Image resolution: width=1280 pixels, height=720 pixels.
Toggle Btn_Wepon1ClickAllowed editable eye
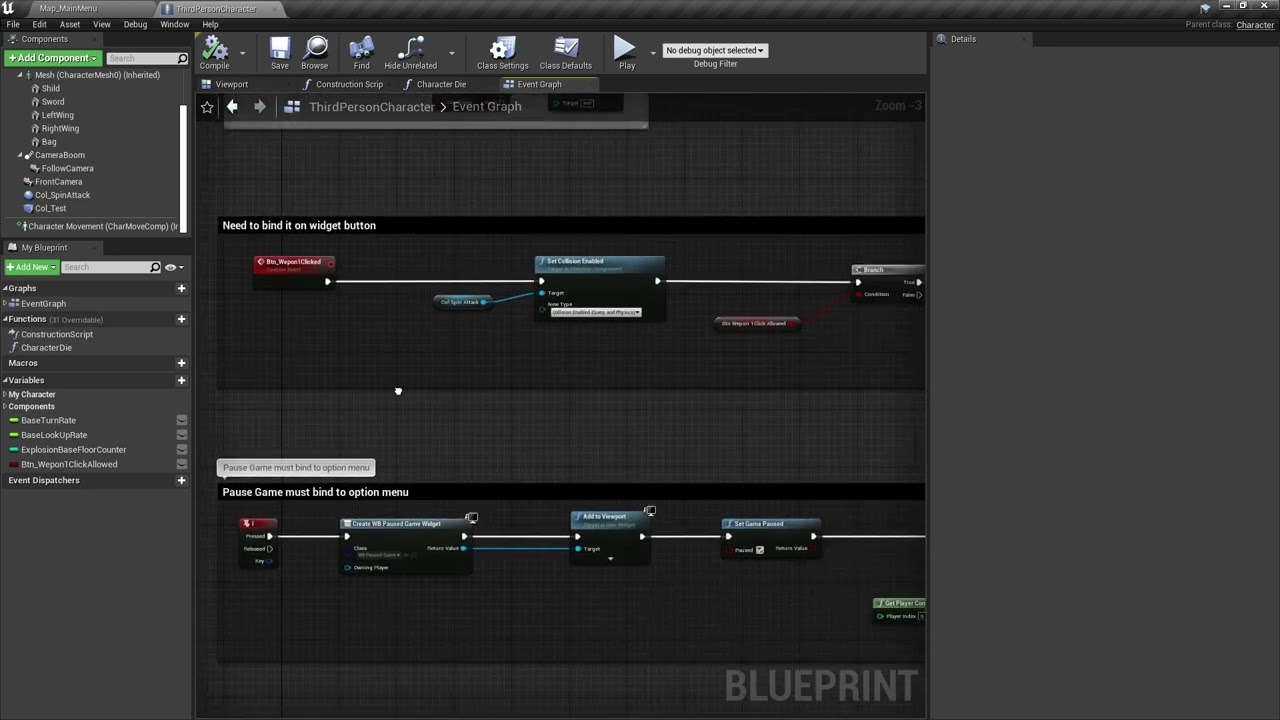point(182,464)
